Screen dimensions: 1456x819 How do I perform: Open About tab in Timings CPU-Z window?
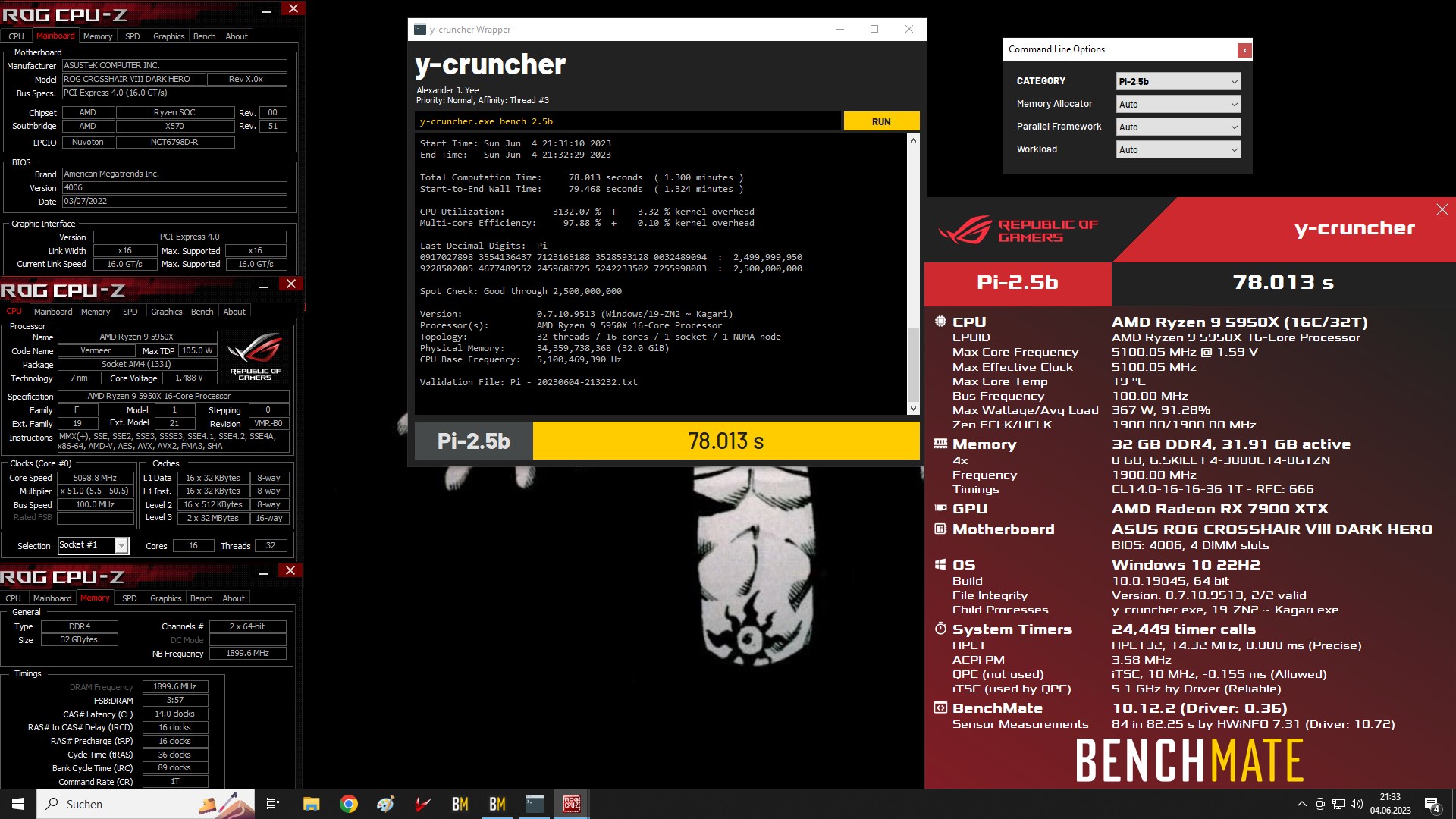coord(234,598)
